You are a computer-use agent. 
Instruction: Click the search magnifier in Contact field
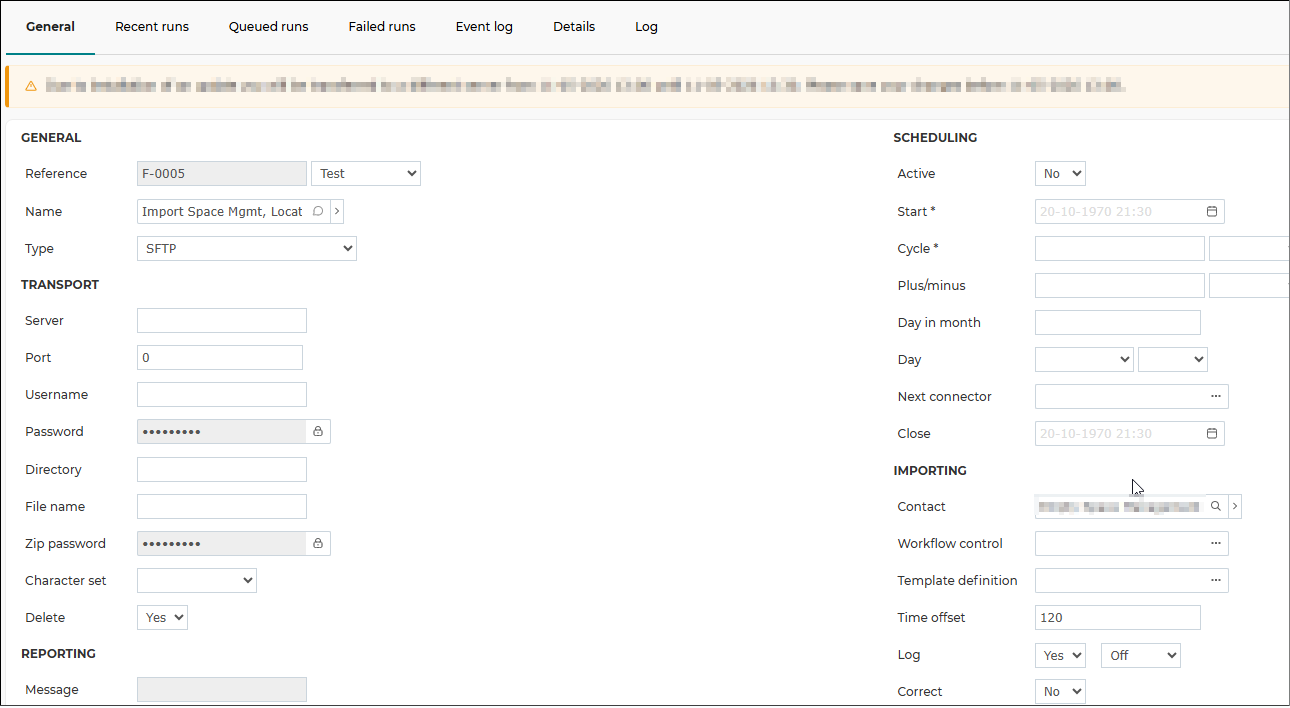1216,507
